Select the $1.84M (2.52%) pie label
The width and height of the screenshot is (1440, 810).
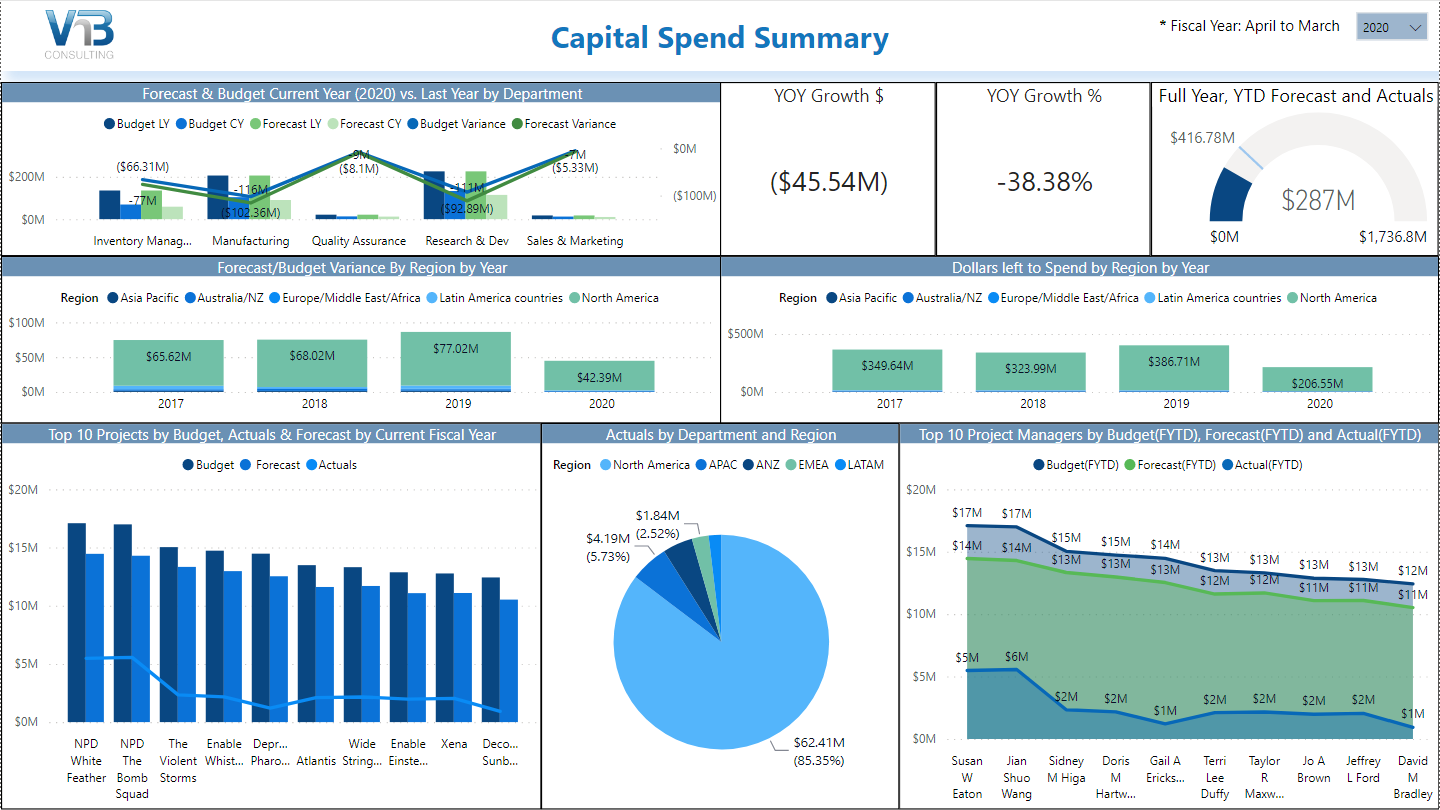(x=658, y=523)
